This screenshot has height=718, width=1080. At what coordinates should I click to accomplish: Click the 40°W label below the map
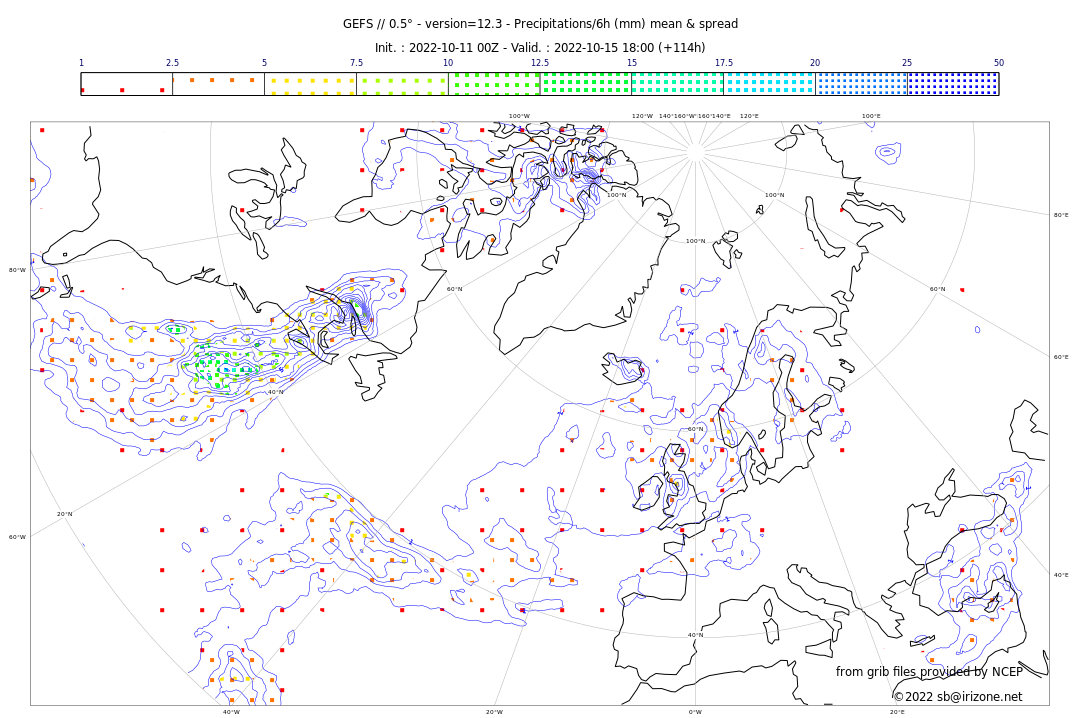point(231,712)
